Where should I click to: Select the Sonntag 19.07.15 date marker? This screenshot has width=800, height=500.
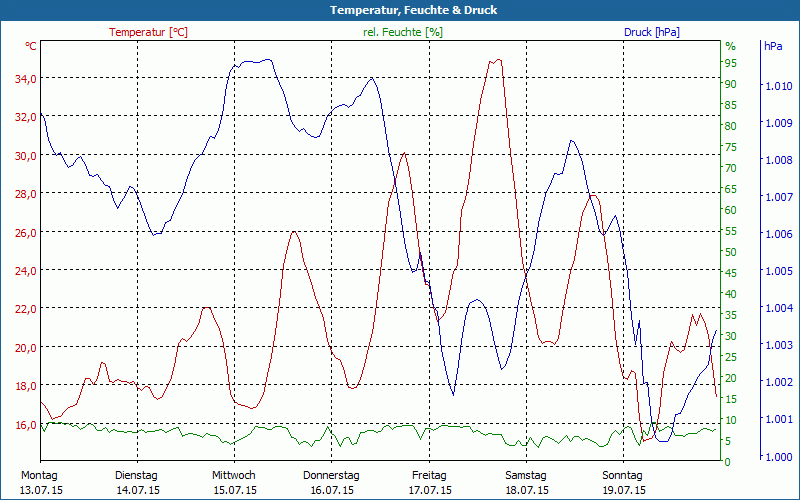(x=623, y=482)
